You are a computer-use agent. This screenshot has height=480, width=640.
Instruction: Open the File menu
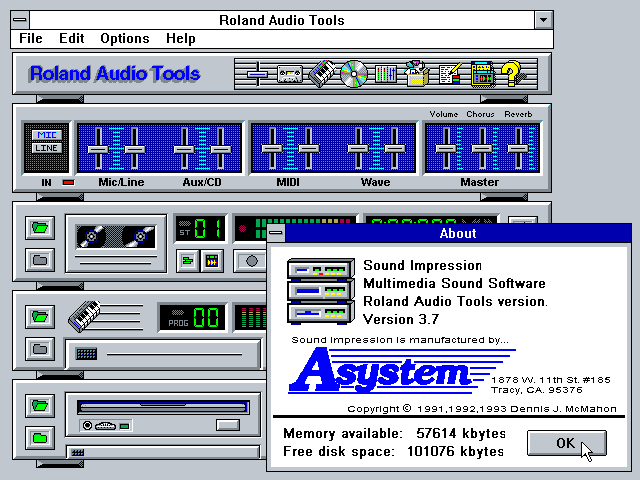31,38
